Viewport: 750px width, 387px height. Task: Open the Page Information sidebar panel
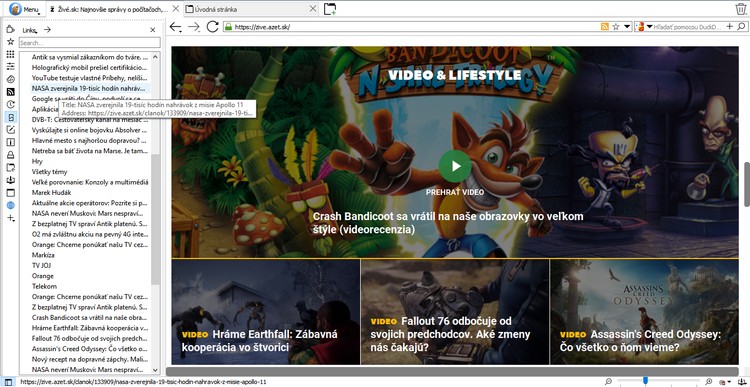pyautogui.click(x=10, y=142)
